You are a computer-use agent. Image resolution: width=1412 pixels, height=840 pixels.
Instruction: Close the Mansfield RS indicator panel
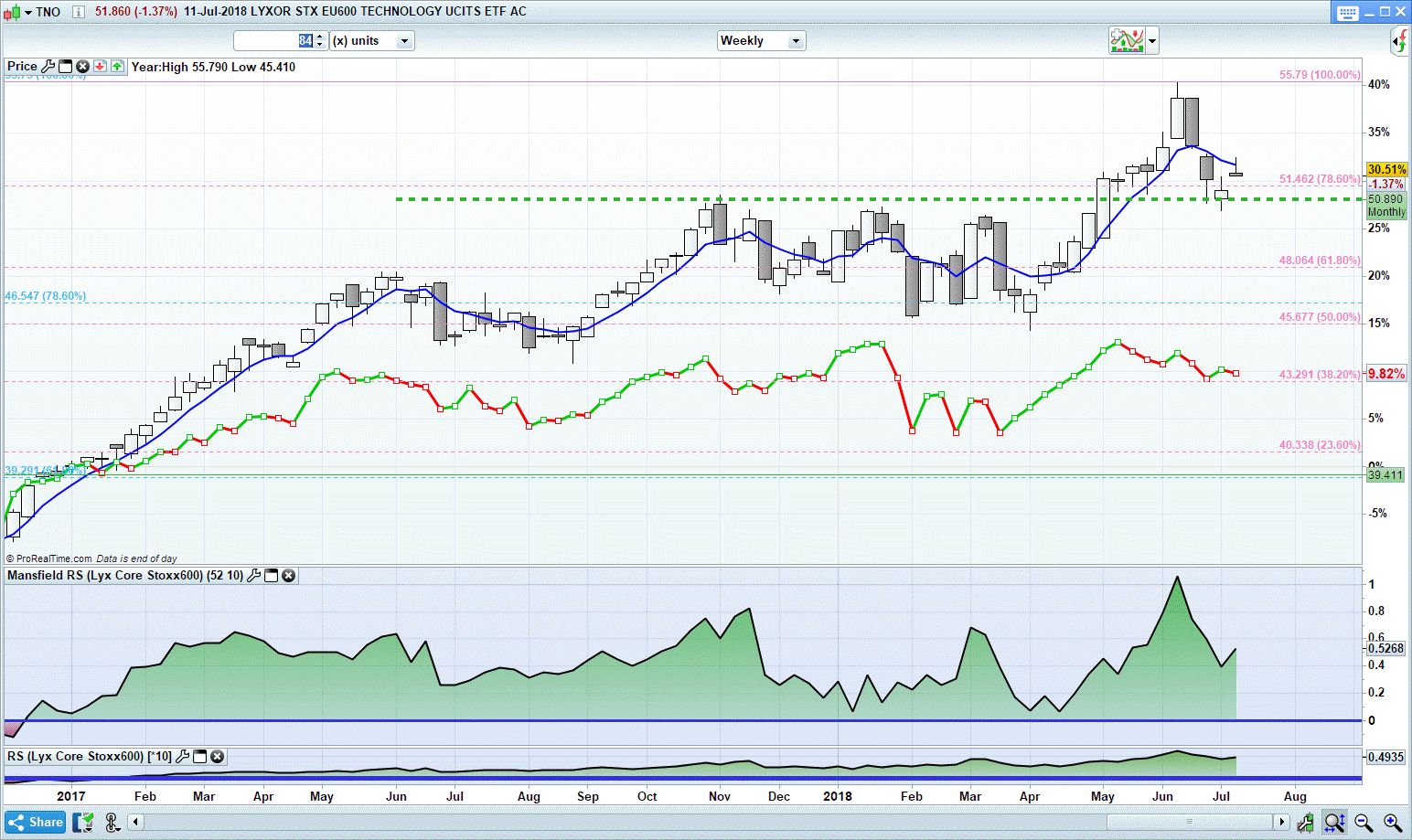tap(289, 576)
